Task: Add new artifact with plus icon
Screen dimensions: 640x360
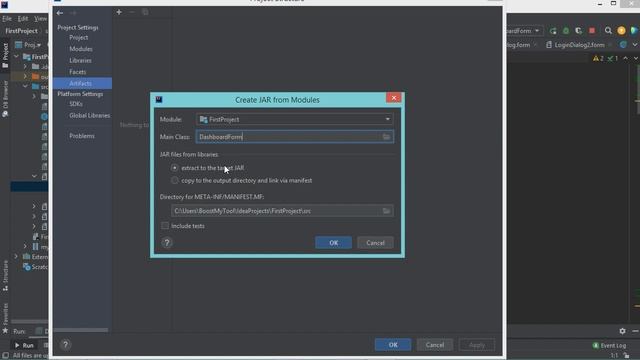Action: (x=119, y=12)
